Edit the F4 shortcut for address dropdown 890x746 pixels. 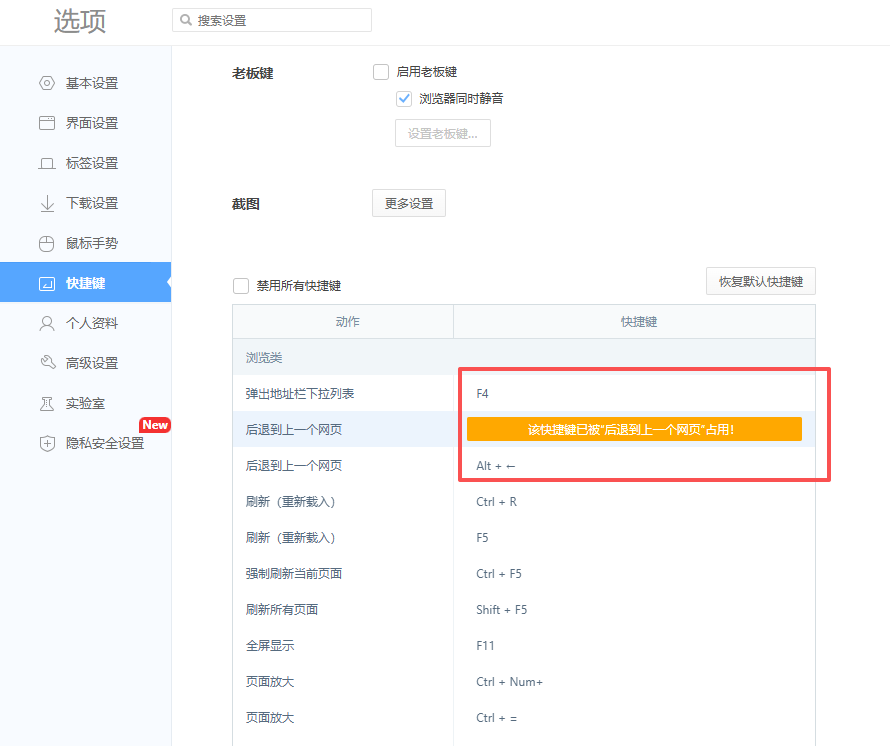634,394
